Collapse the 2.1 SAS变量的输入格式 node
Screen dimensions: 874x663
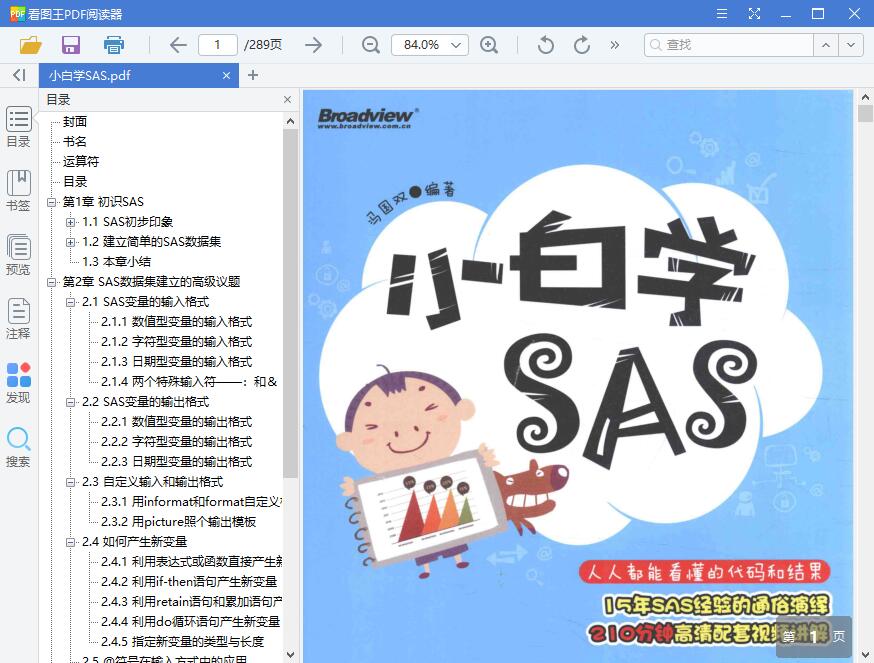(70, 302)
